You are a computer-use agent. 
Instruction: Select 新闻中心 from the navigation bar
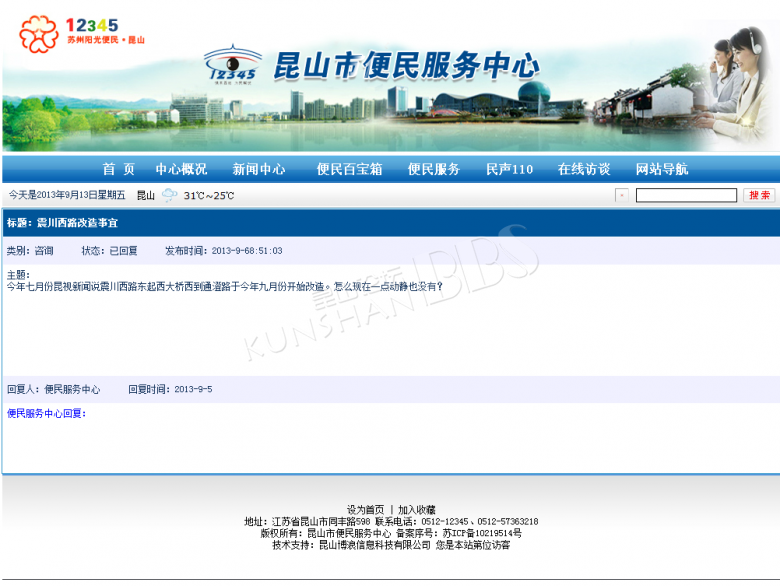[x=259, y=169]
